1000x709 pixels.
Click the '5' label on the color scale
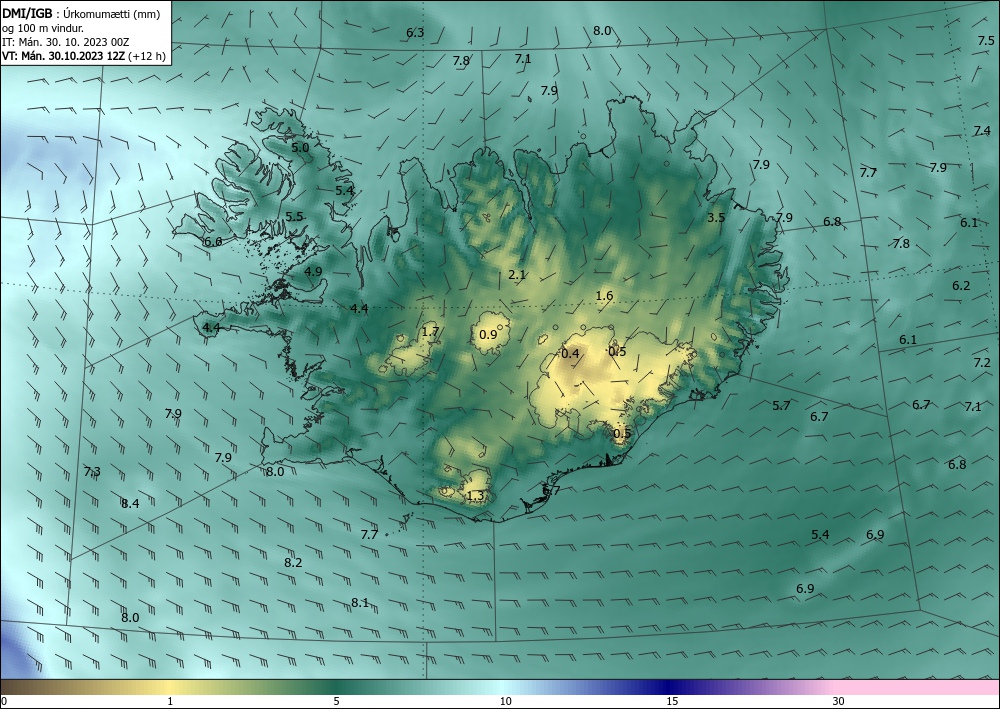[x=336, y=701]
